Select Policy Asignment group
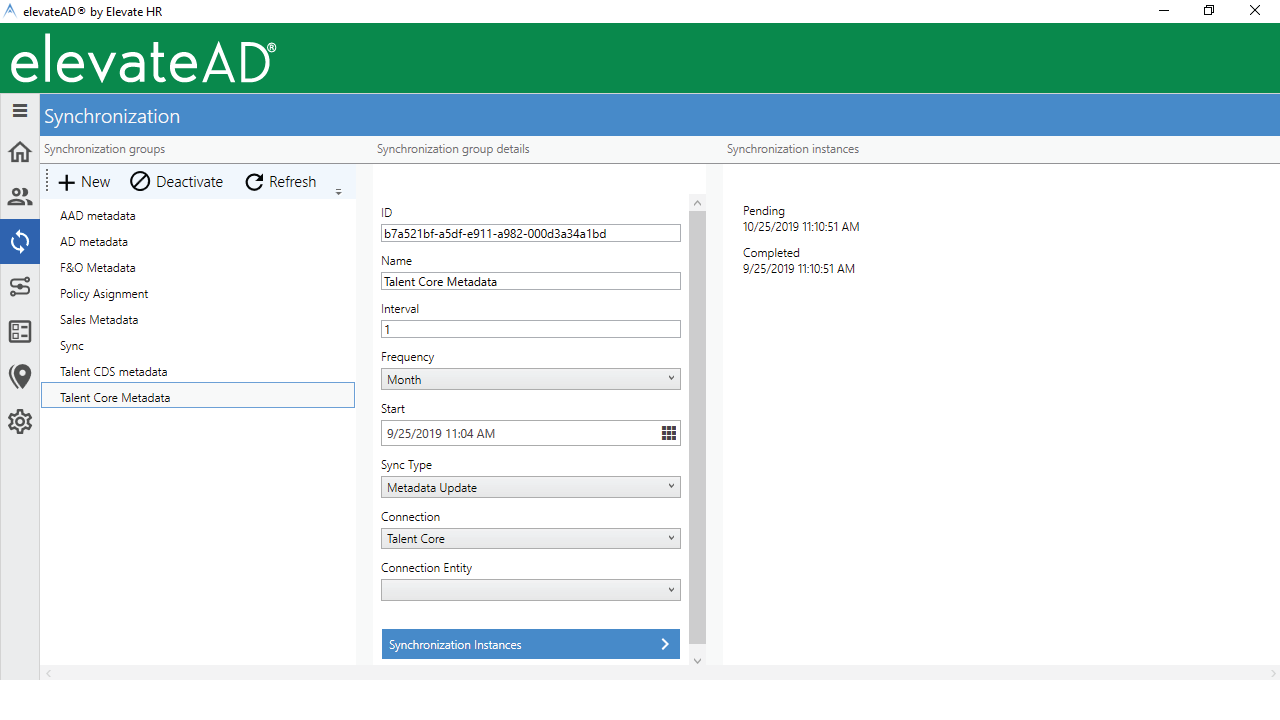 click(198, 294)
